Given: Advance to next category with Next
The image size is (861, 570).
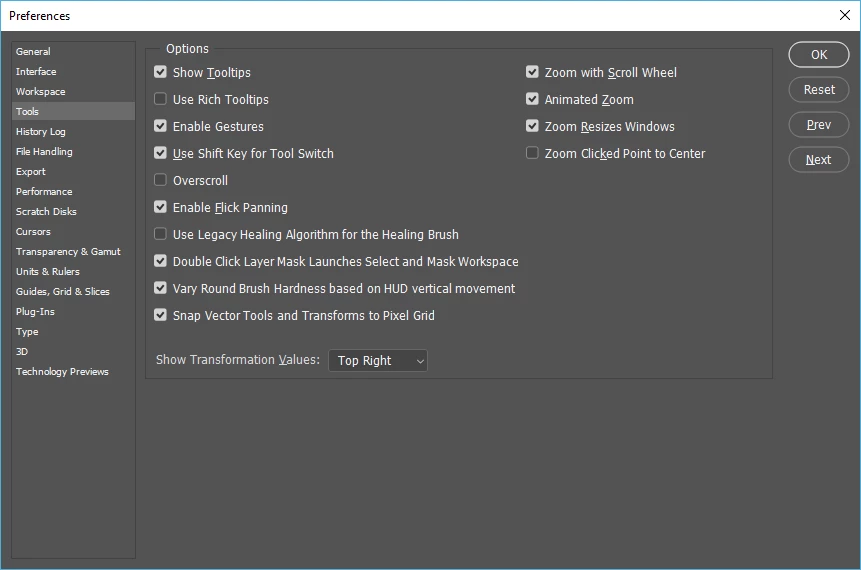Looking at the screenshot, I should pyautogui.click(x=819, y=160).
